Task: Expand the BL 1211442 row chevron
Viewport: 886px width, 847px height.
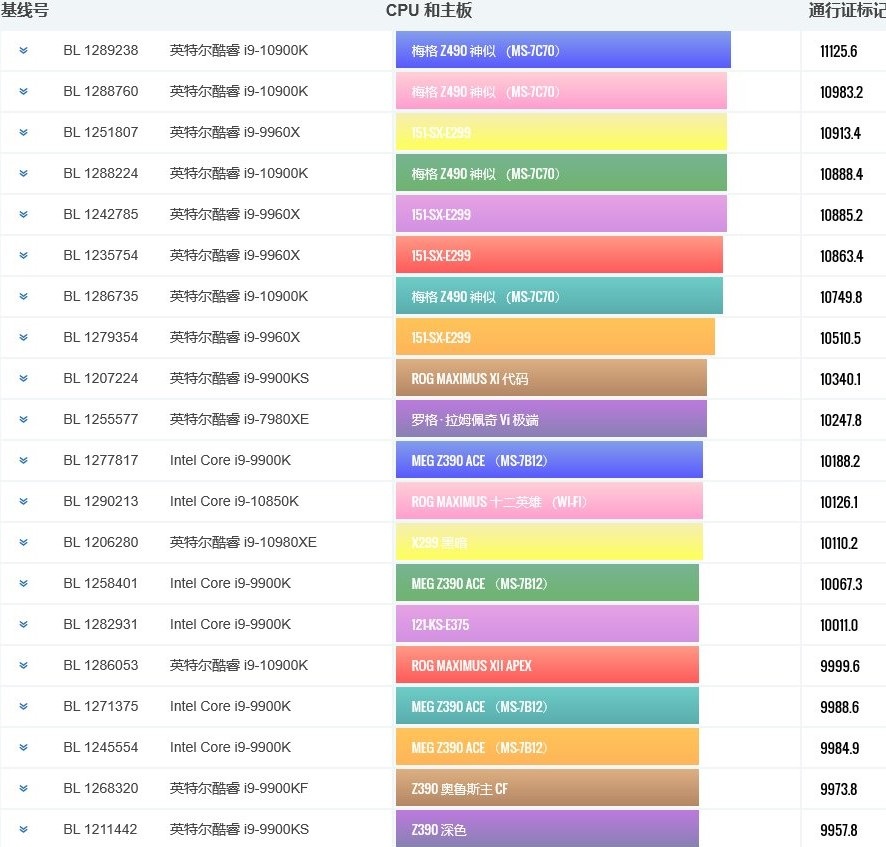Action: [x=23, y=829]
